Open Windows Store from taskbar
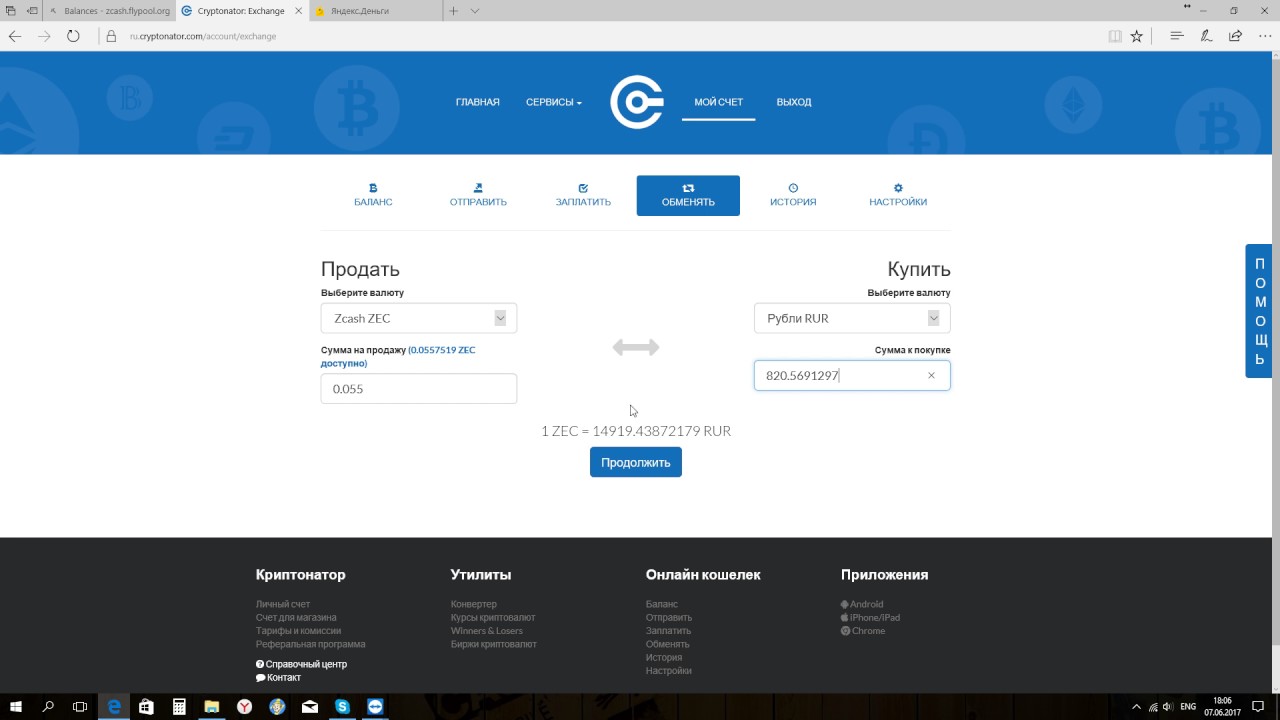The image size is (1280, 720). coord(146,706)
